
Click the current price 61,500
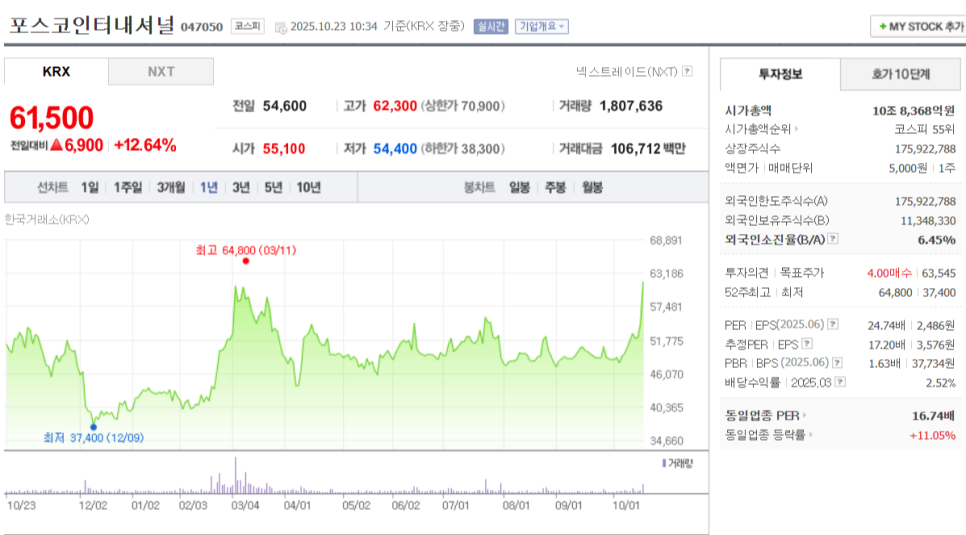(52, 118)
